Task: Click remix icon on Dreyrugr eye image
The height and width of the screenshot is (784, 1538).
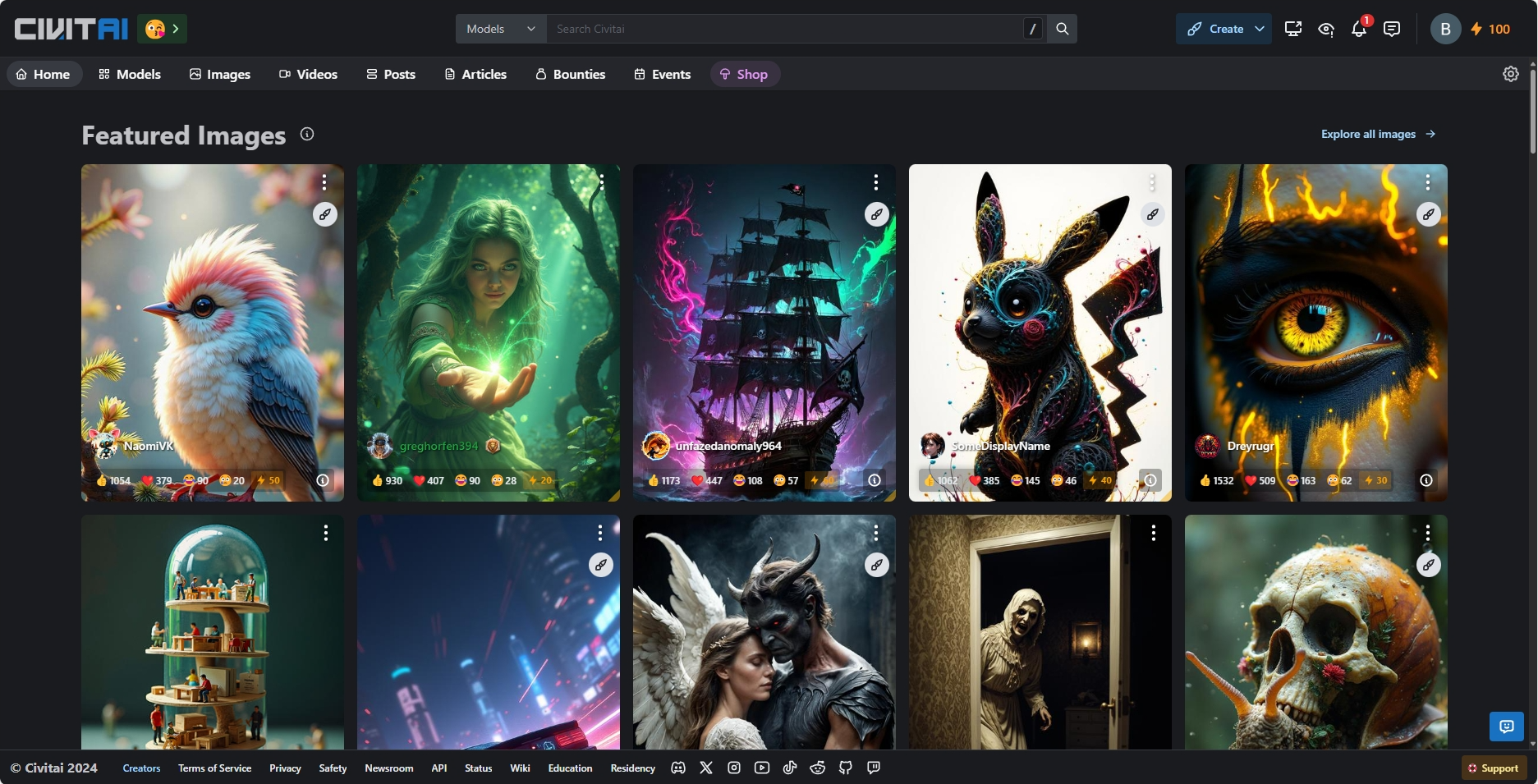Action: click(1429, 214)
